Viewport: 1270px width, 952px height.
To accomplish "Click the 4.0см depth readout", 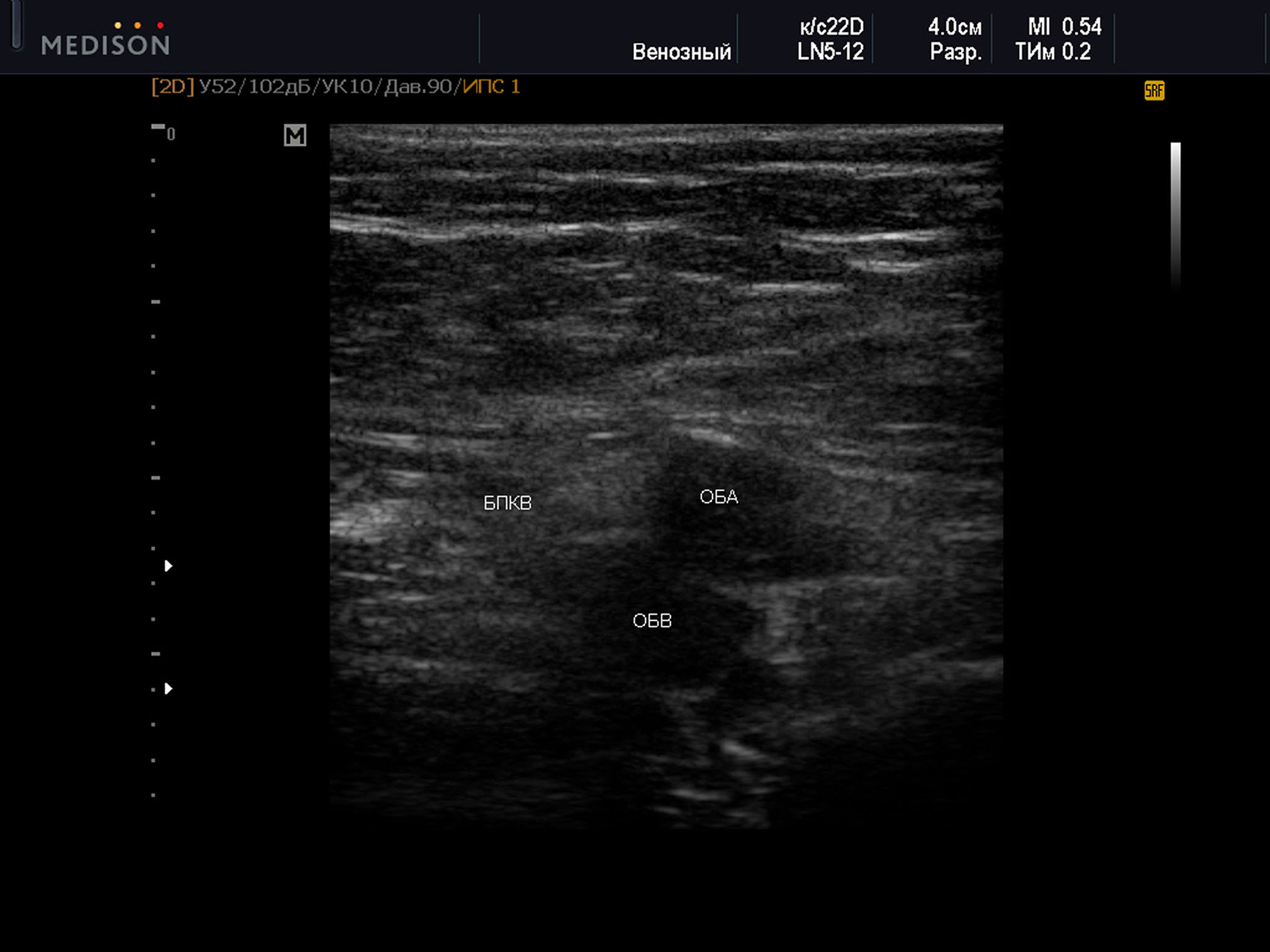I will 954,27.
